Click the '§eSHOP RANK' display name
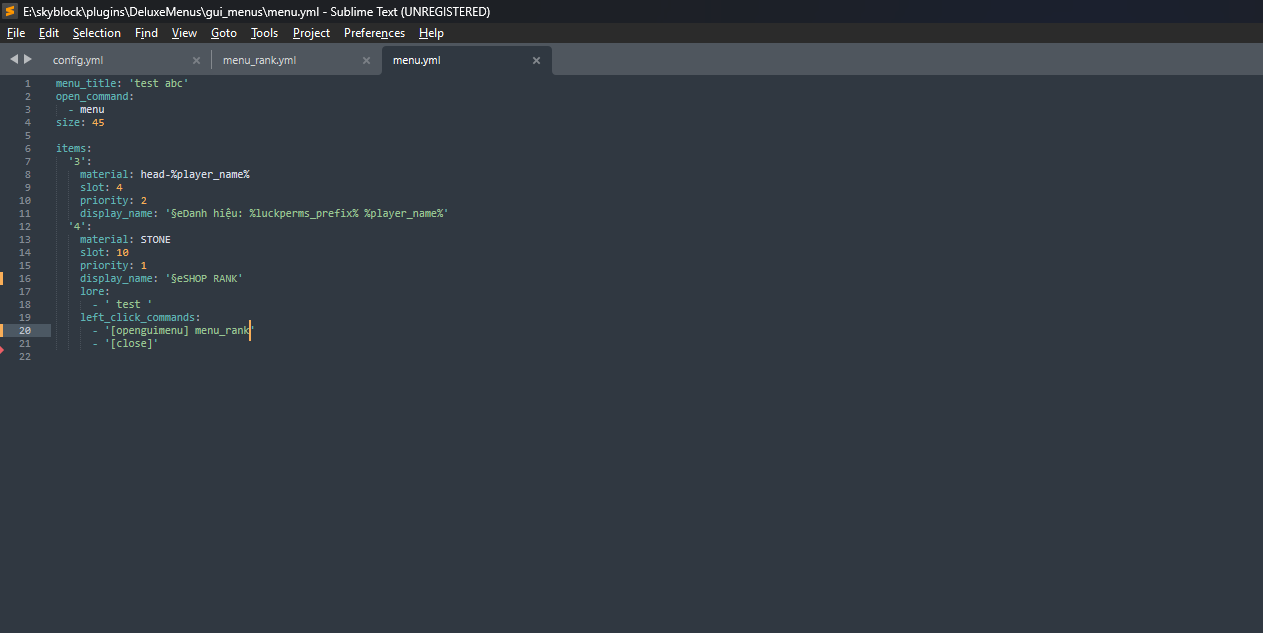1263x633 pixels. tap(204, 278)
